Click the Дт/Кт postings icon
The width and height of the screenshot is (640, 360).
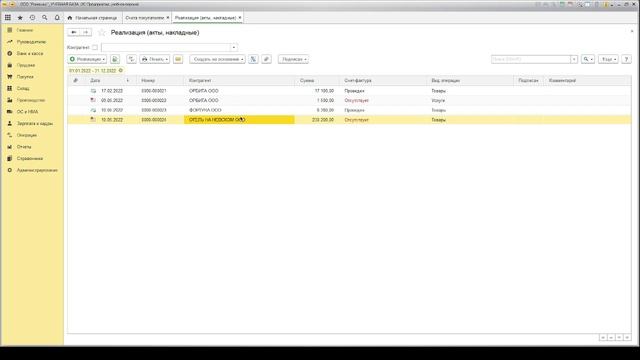[x=131, y=59]
